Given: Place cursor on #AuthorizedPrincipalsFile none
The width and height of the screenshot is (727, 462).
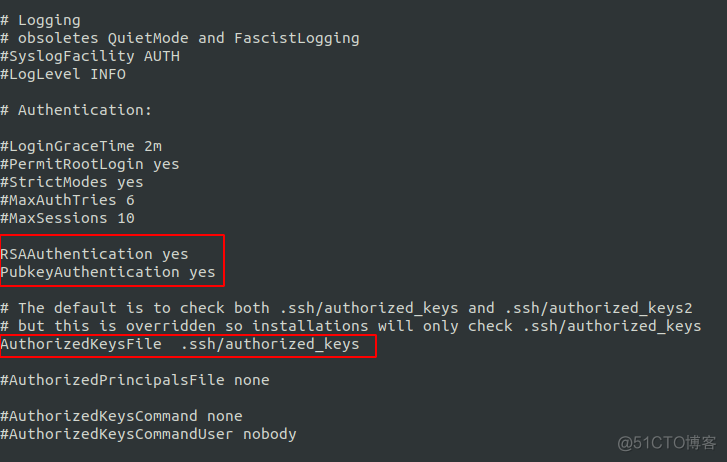Looking at the screenshot, I should pos(135,380).
